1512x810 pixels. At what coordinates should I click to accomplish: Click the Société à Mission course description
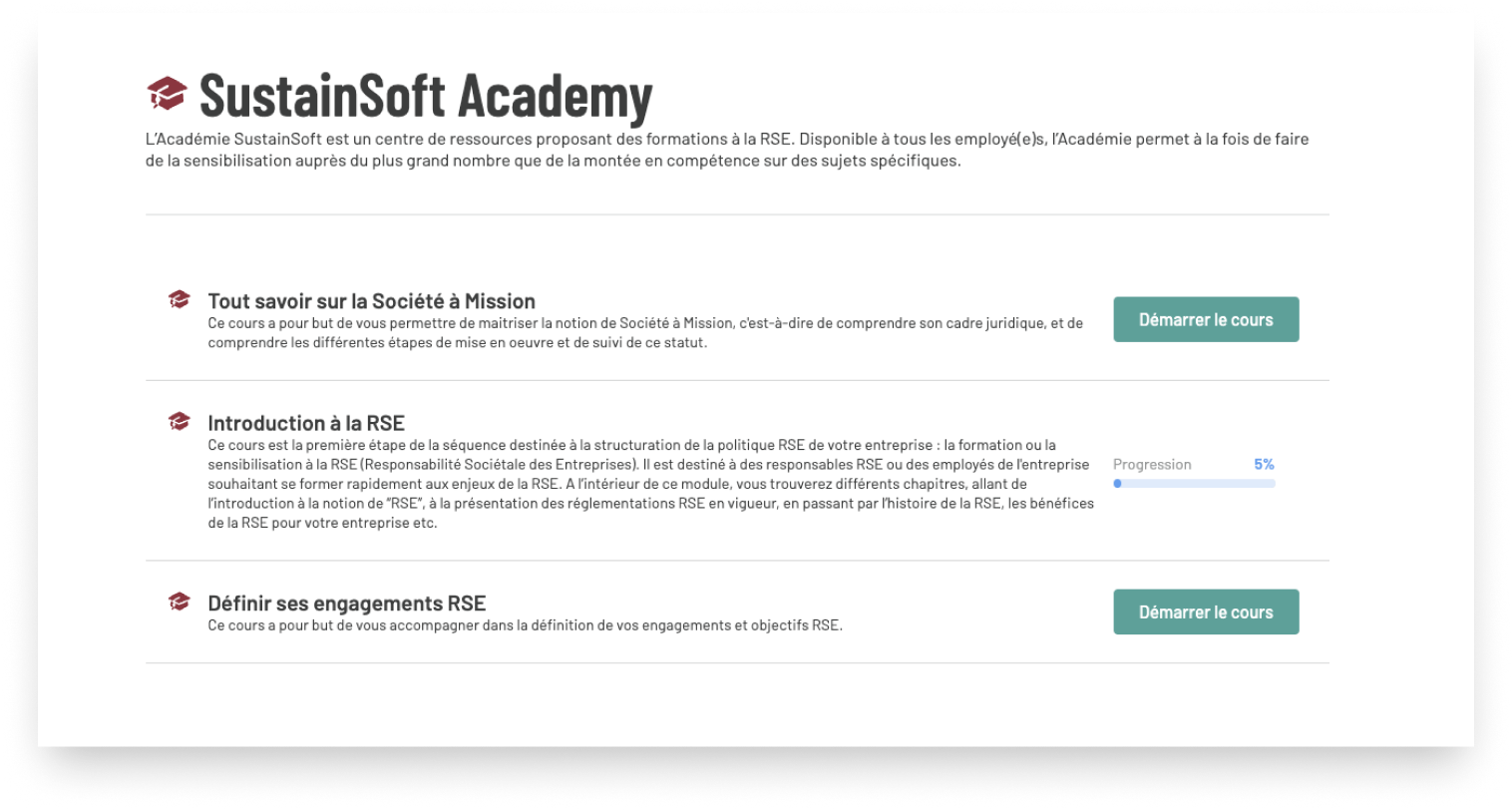[x=645, y=333]
